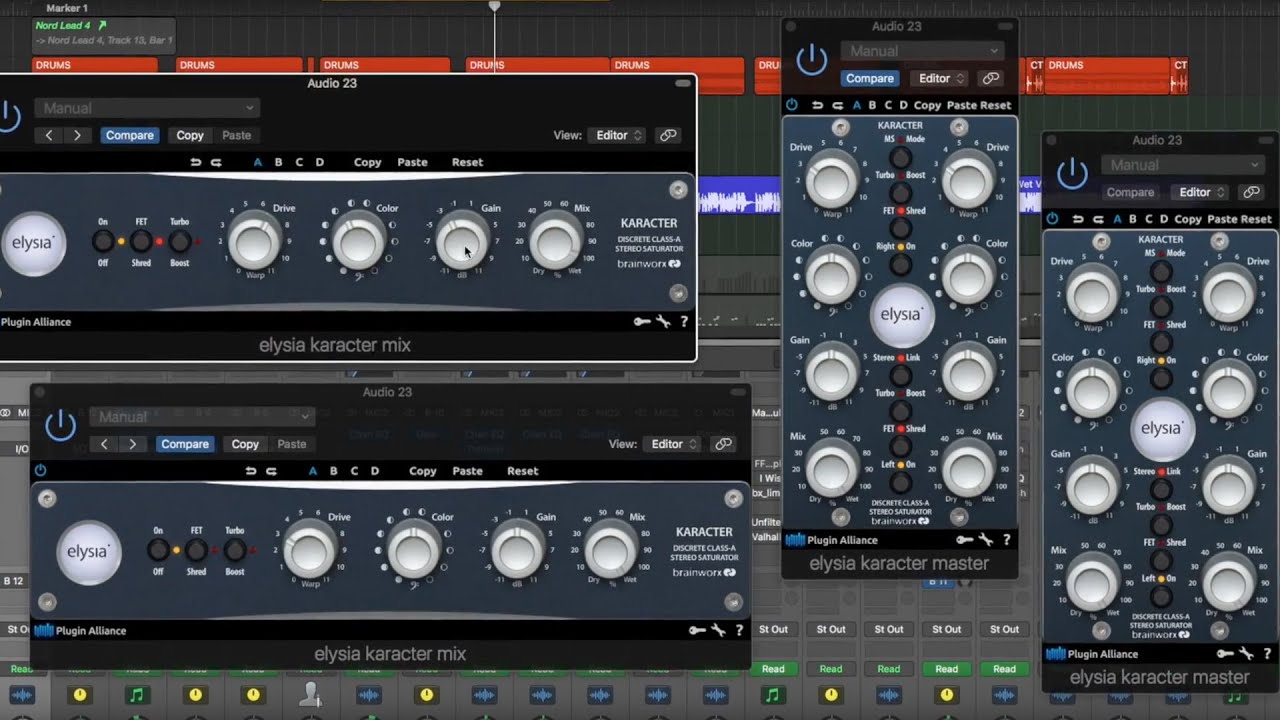The image size is (1280, 720).
Task: Click Reset in upper karacter mix plugin toolbar
Action: point(467,162)
